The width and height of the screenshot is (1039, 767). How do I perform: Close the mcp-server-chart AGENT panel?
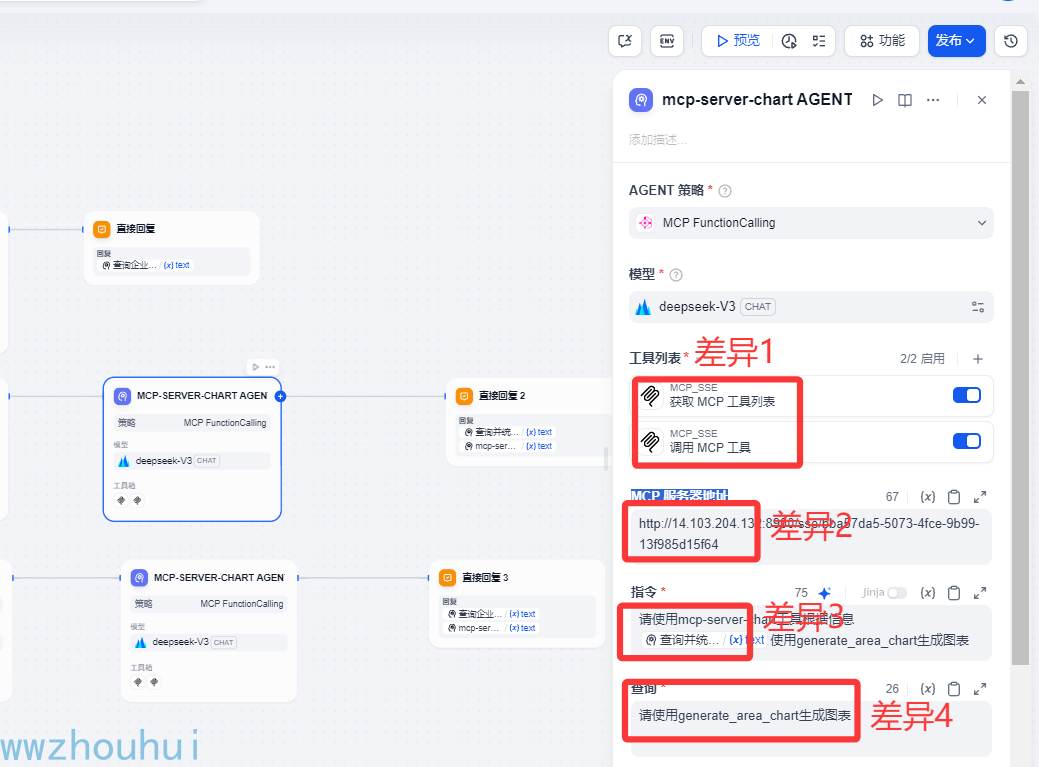pos(982,100)
